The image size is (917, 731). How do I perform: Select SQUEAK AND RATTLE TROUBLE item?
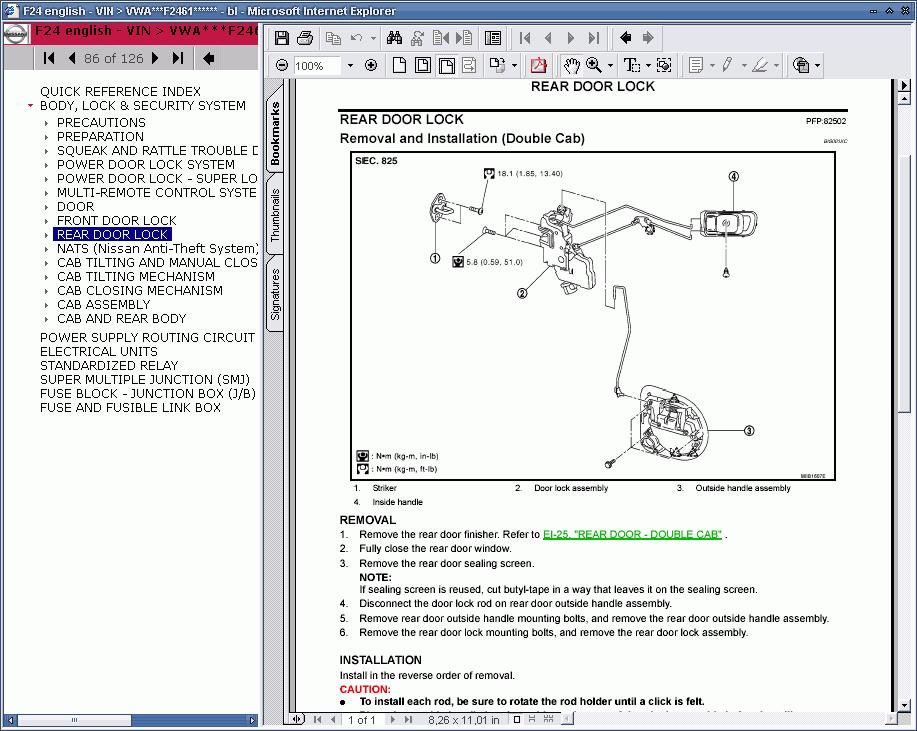pos(157,150)
